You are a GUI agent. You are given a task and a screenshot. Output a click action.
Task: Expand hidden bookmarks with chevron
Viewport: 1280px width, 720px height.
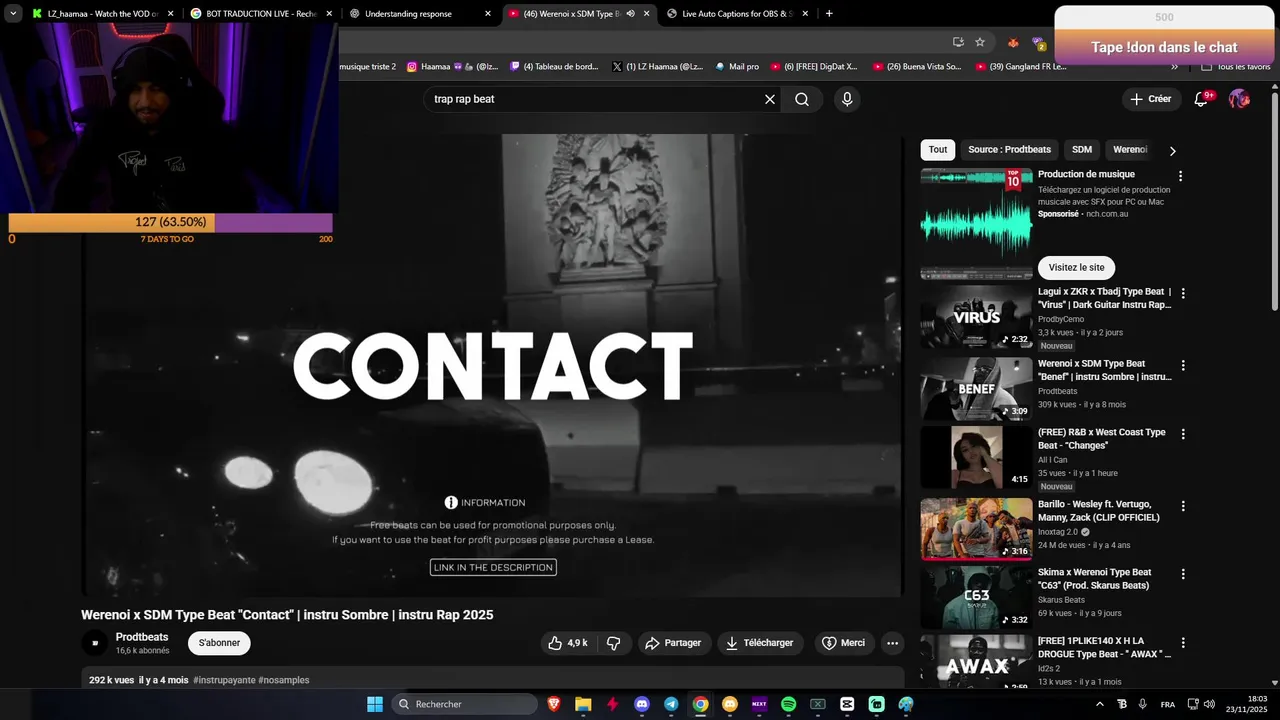click(x=1175, y=67)
